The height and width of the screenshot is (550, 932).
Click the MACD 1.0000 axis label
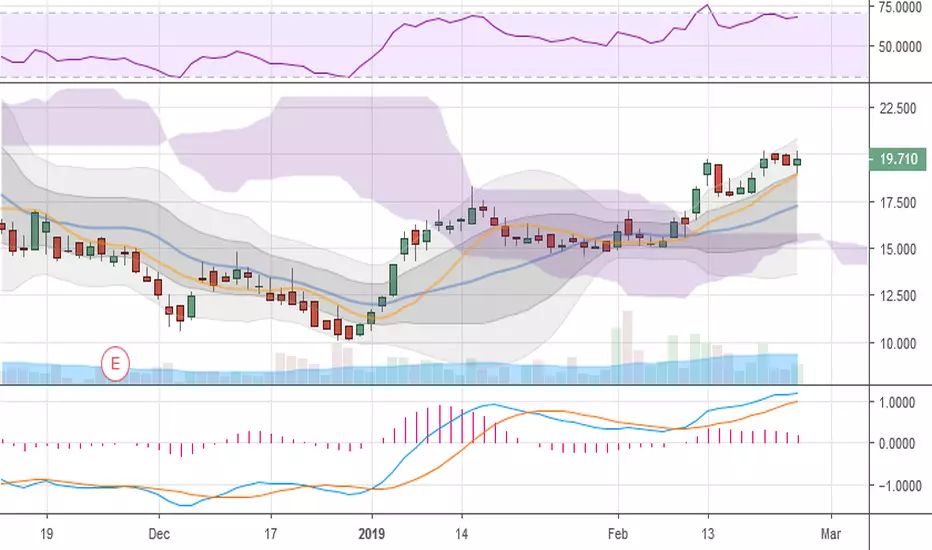[898, 403]
